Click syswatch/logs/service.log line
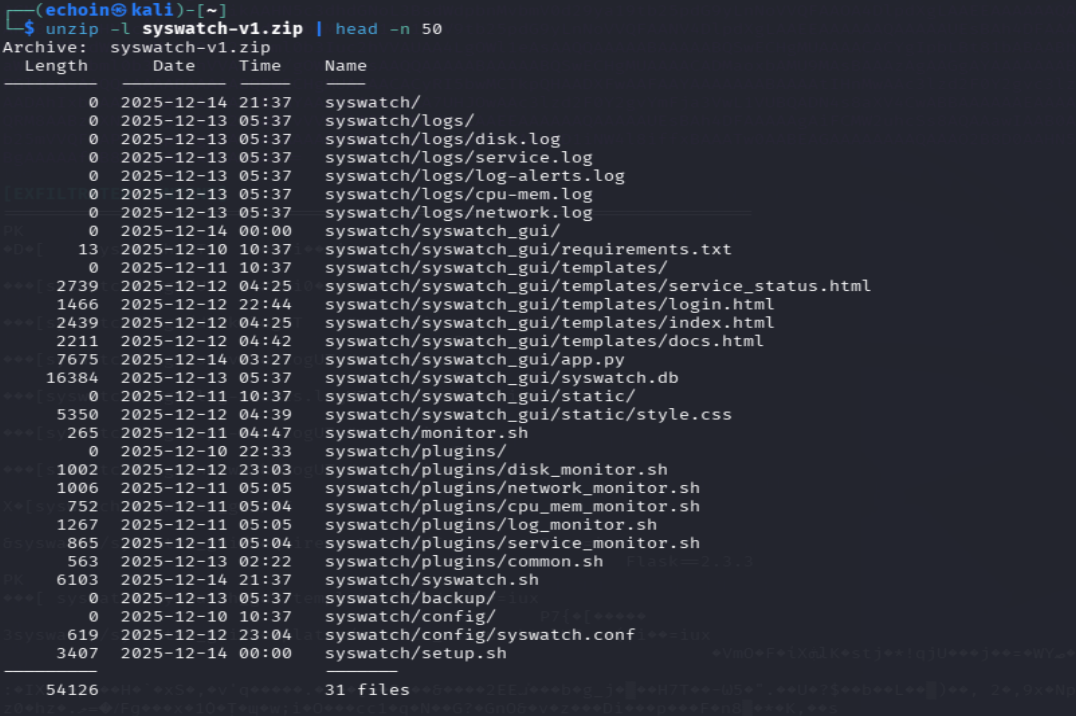 pyautogui.click(x=458, y=158)
